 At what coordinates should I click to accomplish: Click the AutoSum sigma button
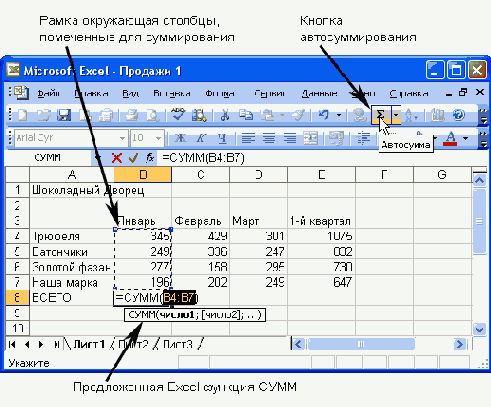tap(381, 115)
